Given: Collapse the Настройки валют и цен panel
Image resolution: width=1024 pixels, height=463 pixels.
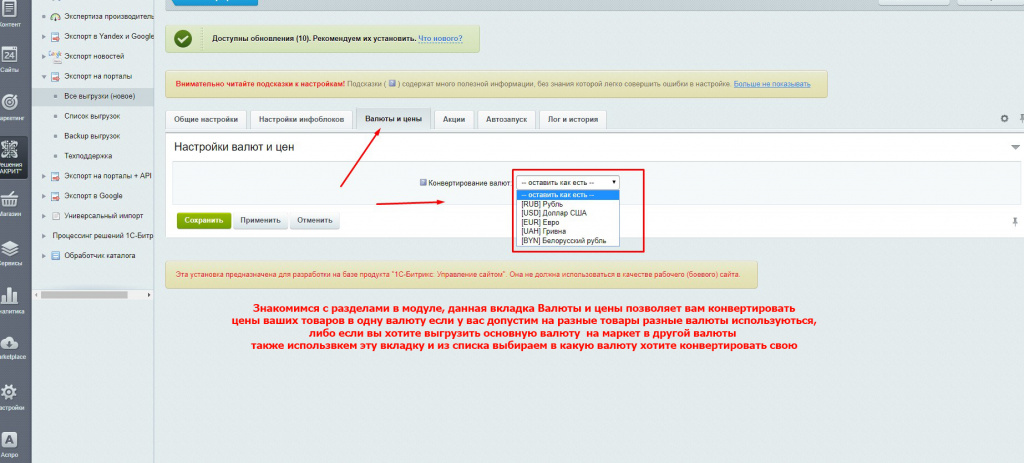Looking at the screenshot, I should pos(1015,147).
